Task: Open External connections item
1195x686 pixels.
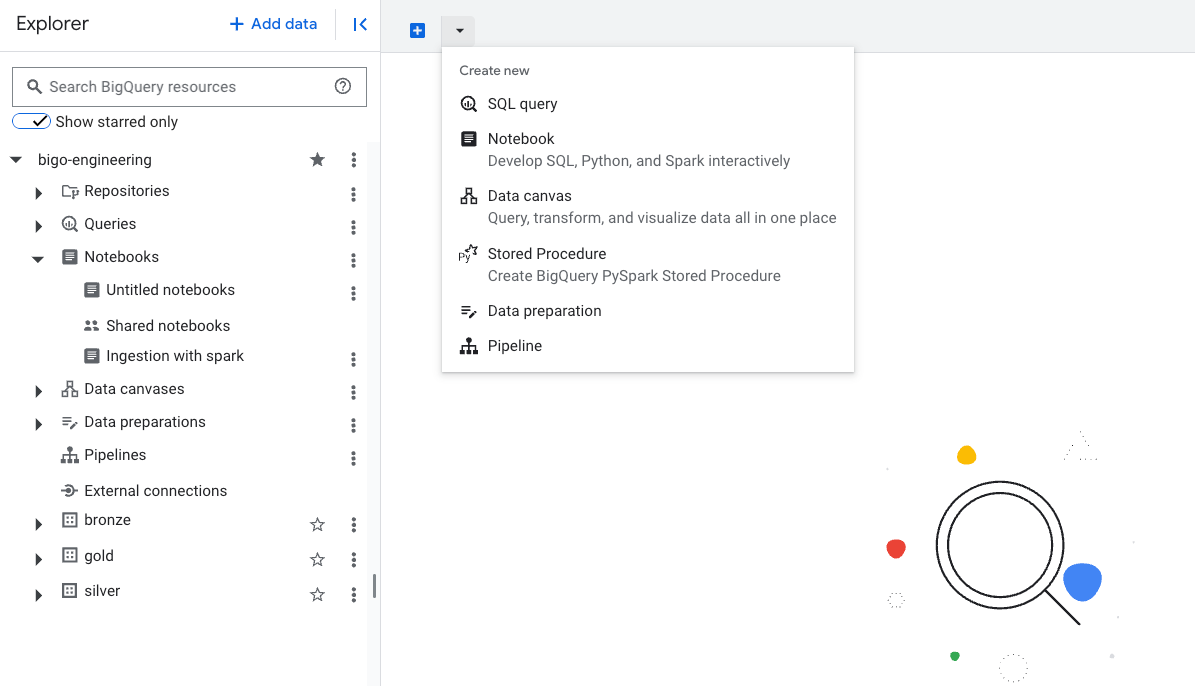Action: (155, 491)
